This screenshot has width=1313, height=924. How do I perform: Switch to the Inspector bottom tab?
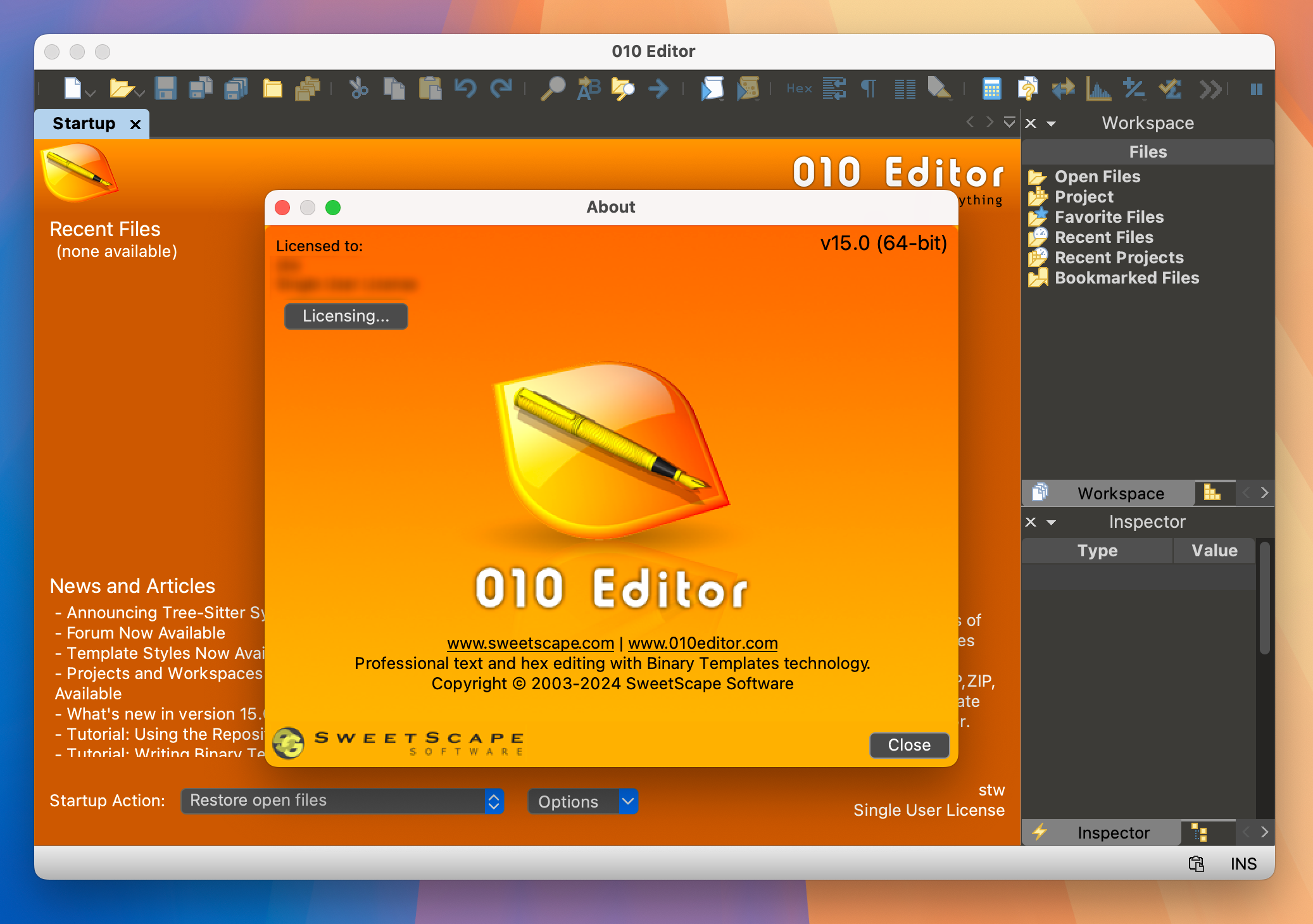pos(1102,833)
